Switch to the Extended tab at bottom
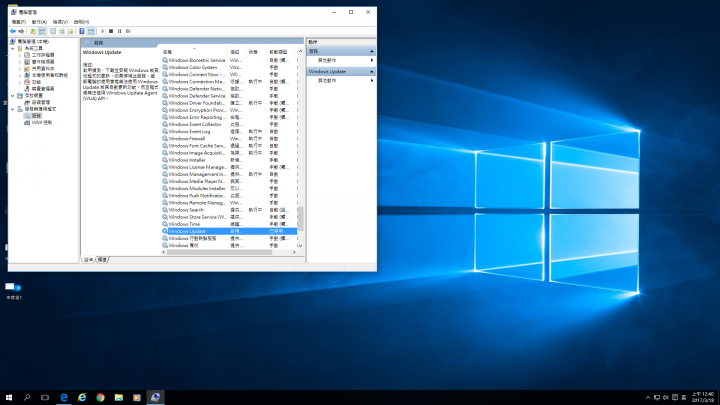Image resolution: width=720 pixels, height=405 pixels. point(88,259)
